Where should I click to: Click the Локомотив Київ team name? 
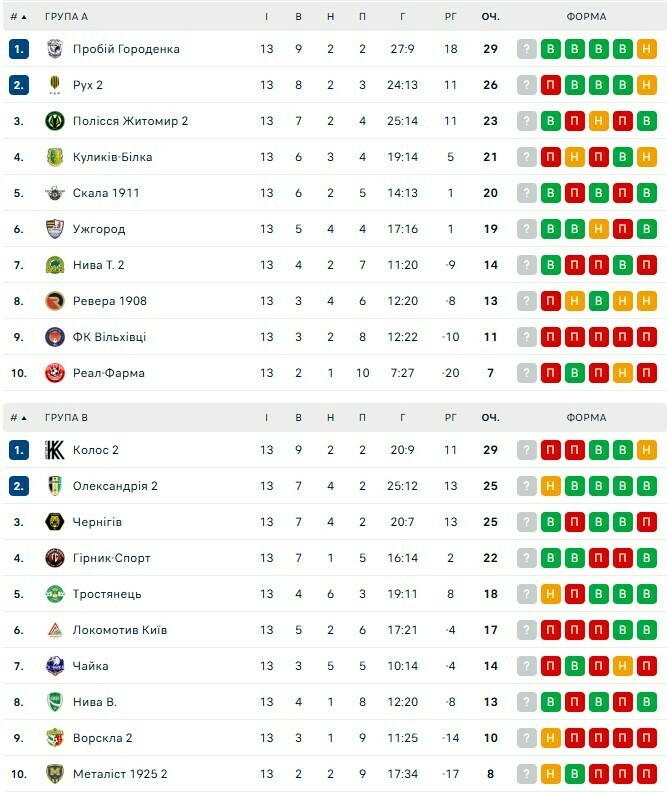[120, 630]
